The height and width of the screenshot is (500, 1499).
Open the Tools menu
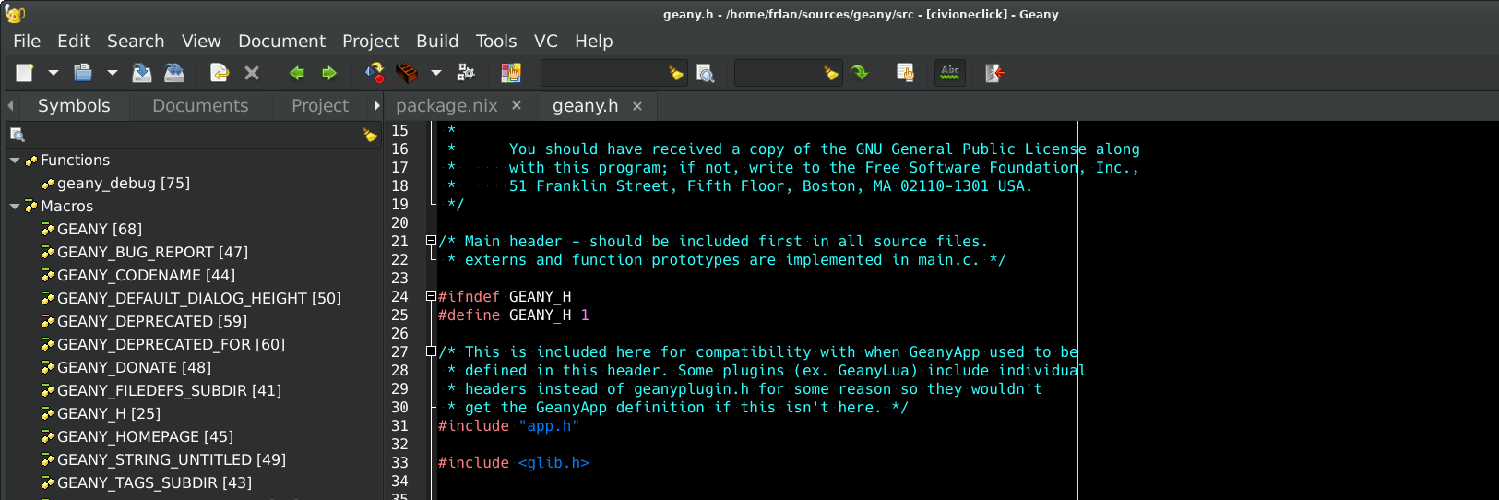pyautogui.click(x=496, y=41)
